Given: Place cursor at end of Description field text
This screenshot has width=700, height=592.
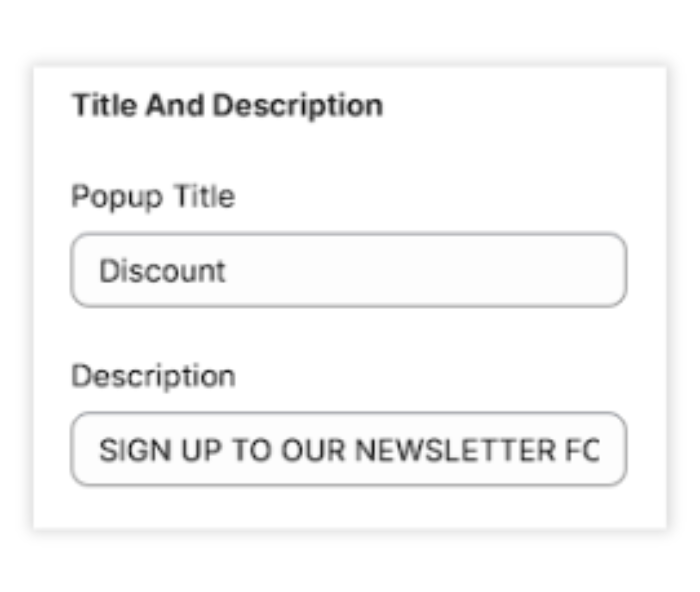Looking at the screenshot, I should 601,449.
